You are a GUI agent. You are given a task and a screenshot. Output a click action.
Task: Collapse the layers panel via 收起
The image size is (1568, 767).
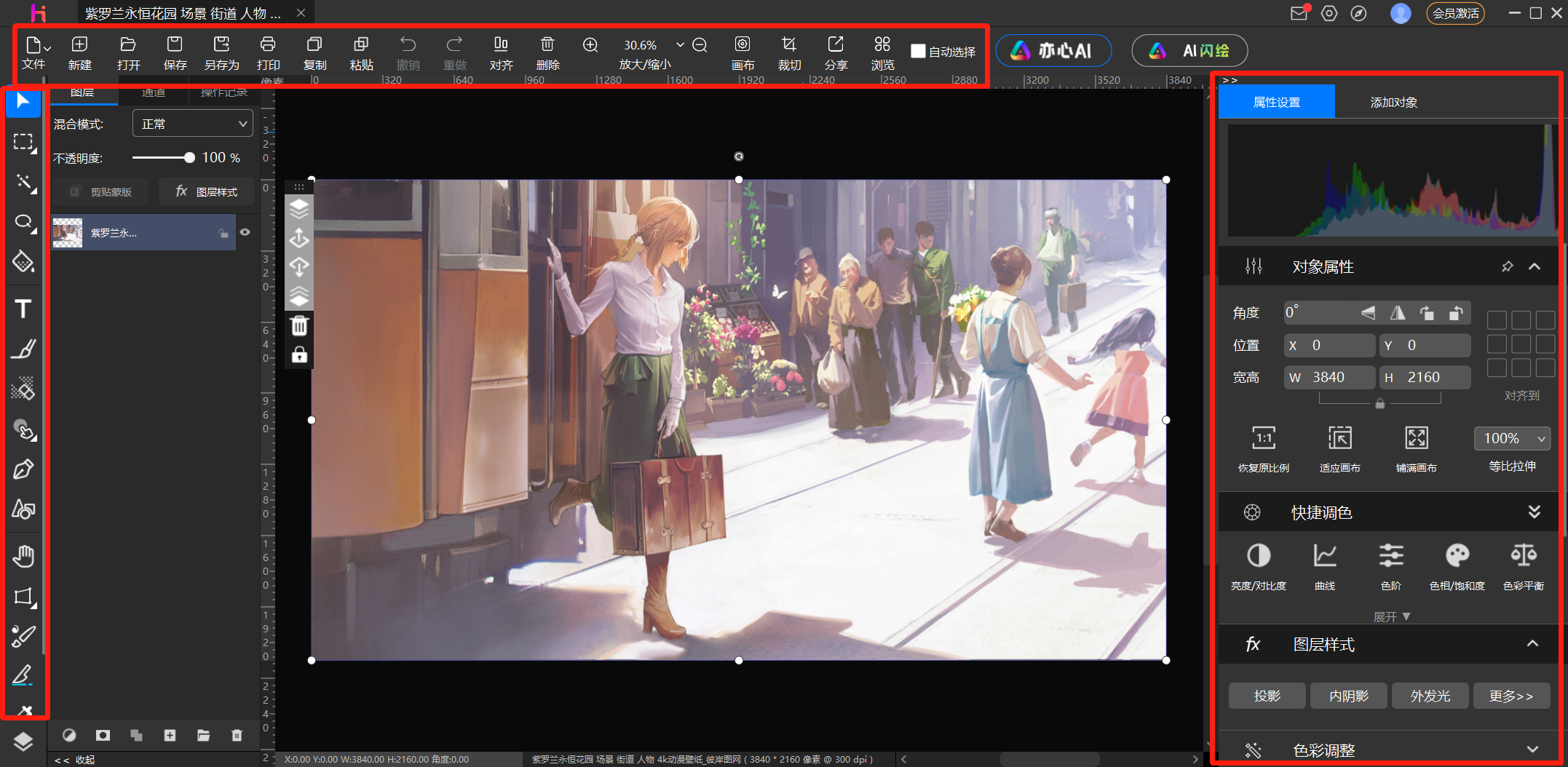pos(75,760)
